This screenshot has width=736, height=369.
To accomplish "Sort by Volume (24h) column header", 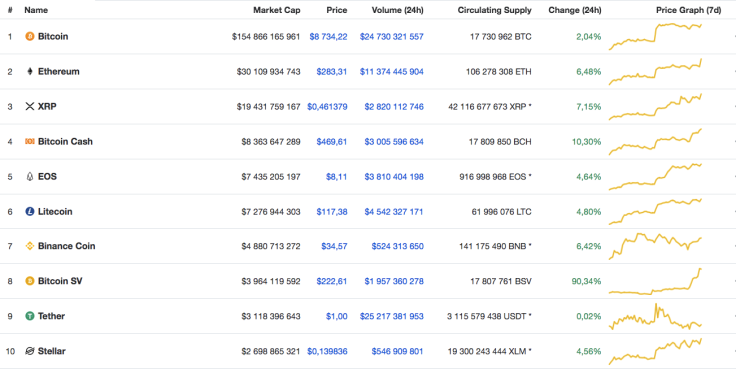I will 398,10.
